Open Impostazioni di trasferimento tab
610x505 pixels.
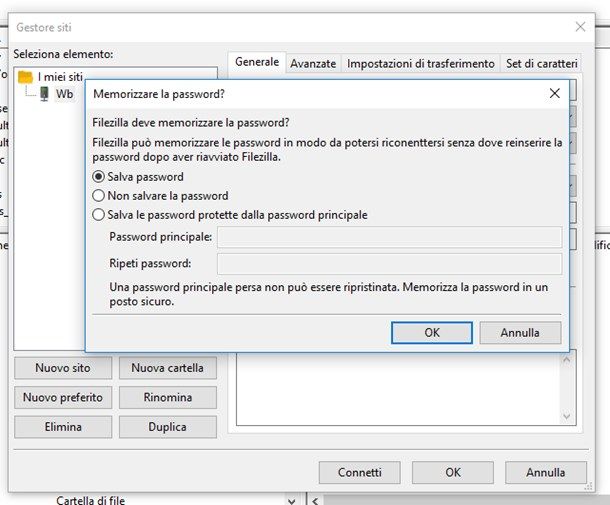(421, 63)
